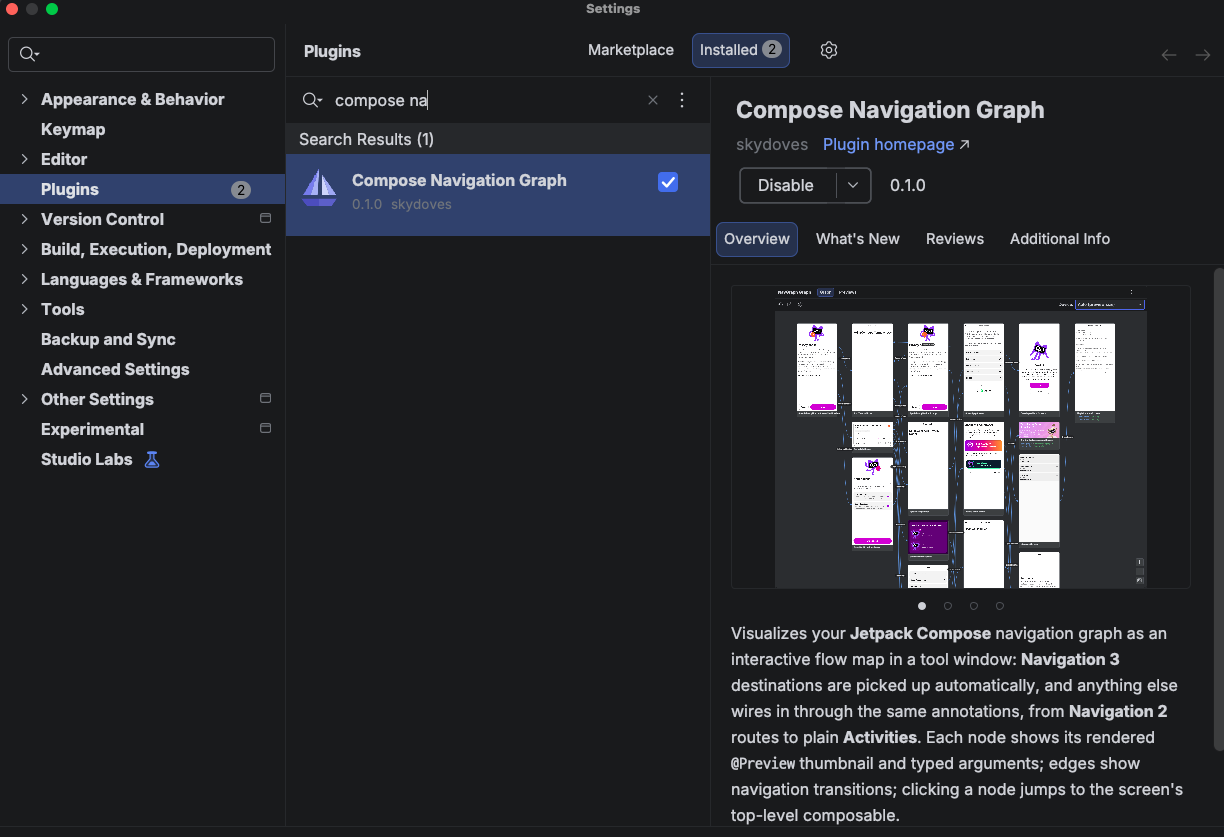Show the first screenshot carousel dot
Screen dimensions: 1224x837
(x=922, y=605)
